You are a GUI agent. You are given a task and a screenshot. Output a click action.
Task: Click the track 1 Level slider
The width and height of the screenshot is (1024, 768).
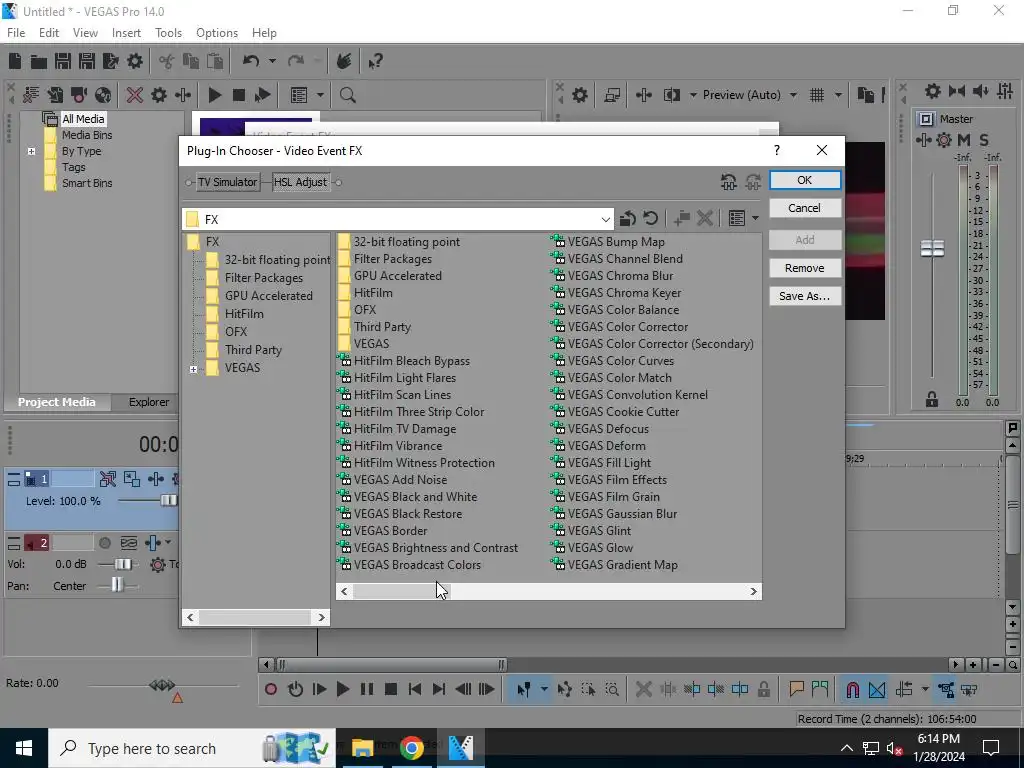tap(168, 501)
